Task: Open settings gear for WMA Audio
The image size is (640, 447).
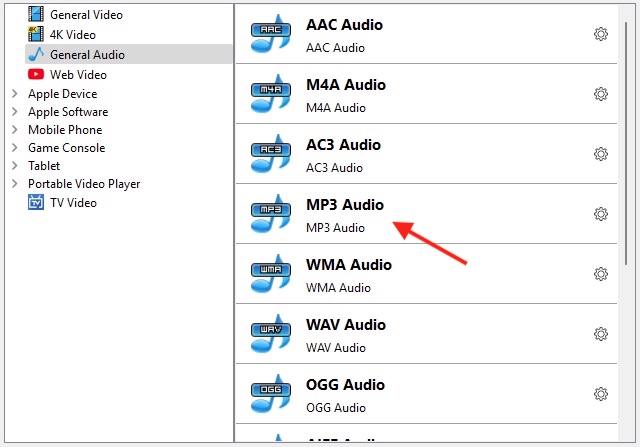Action: 600,274
